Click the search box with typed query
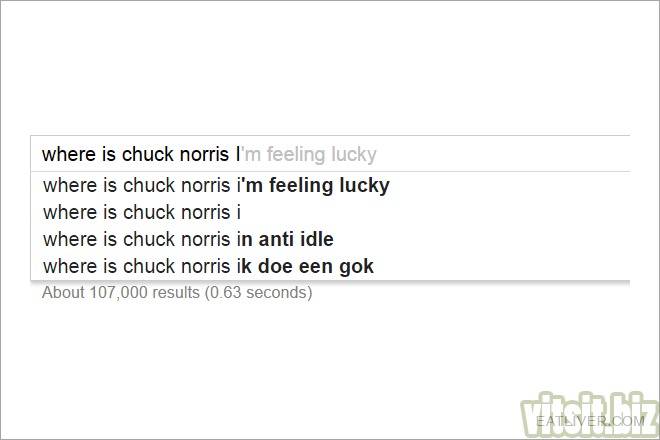Viewport: 660px width, 440px height. tap(330, 154)
